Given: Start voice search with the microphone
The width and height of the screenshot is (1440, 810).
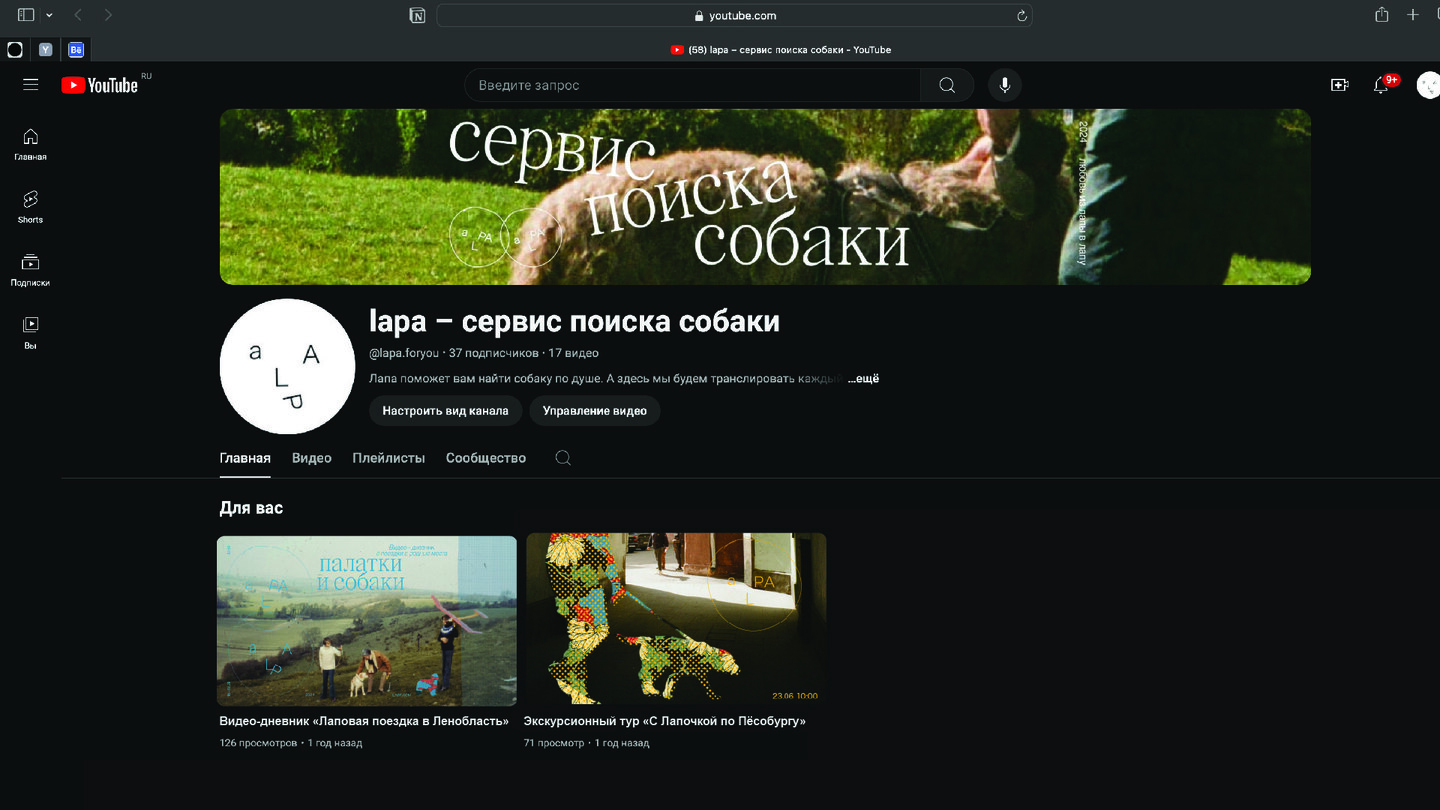Looking at the screenshot, I should [x=1005, y=85].
